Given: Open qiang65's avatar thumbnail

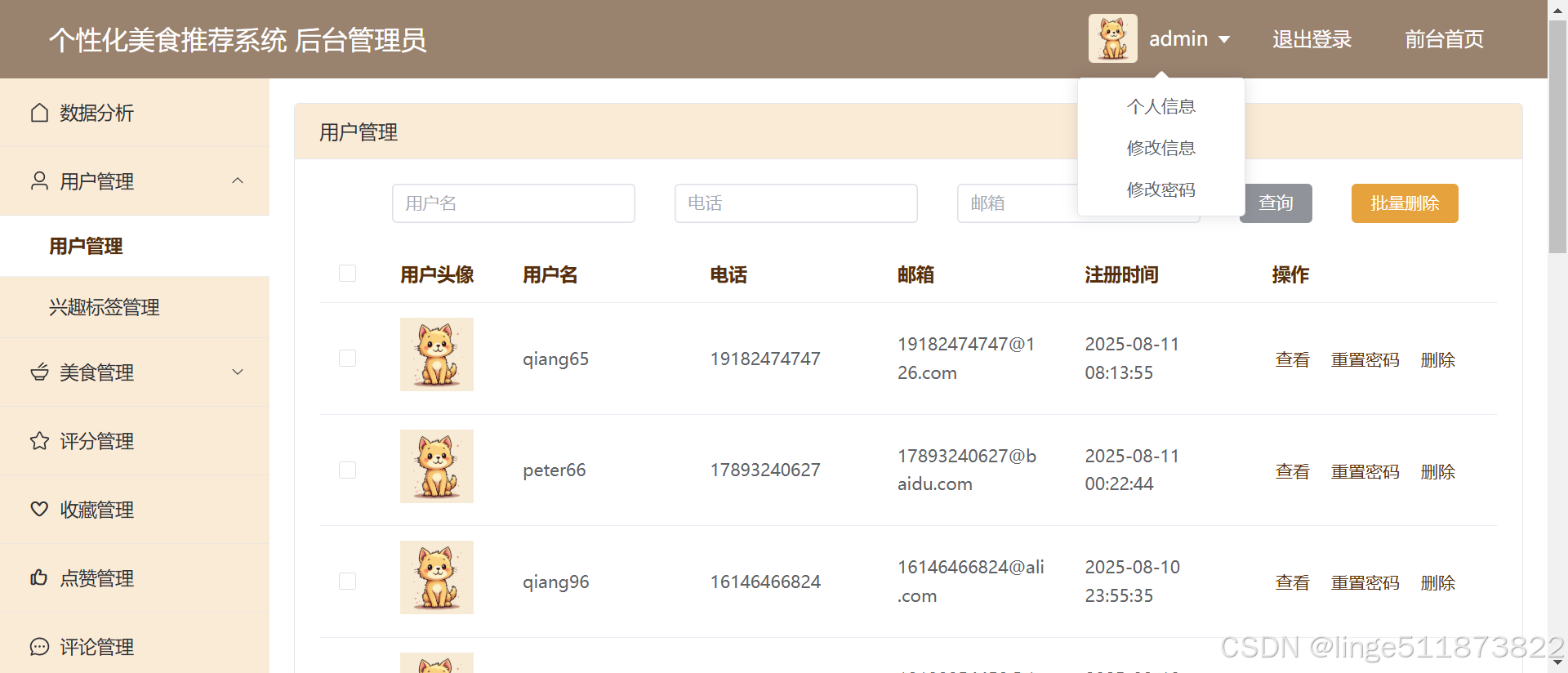Looking at the screenshot, I should [x=437, y=354].
